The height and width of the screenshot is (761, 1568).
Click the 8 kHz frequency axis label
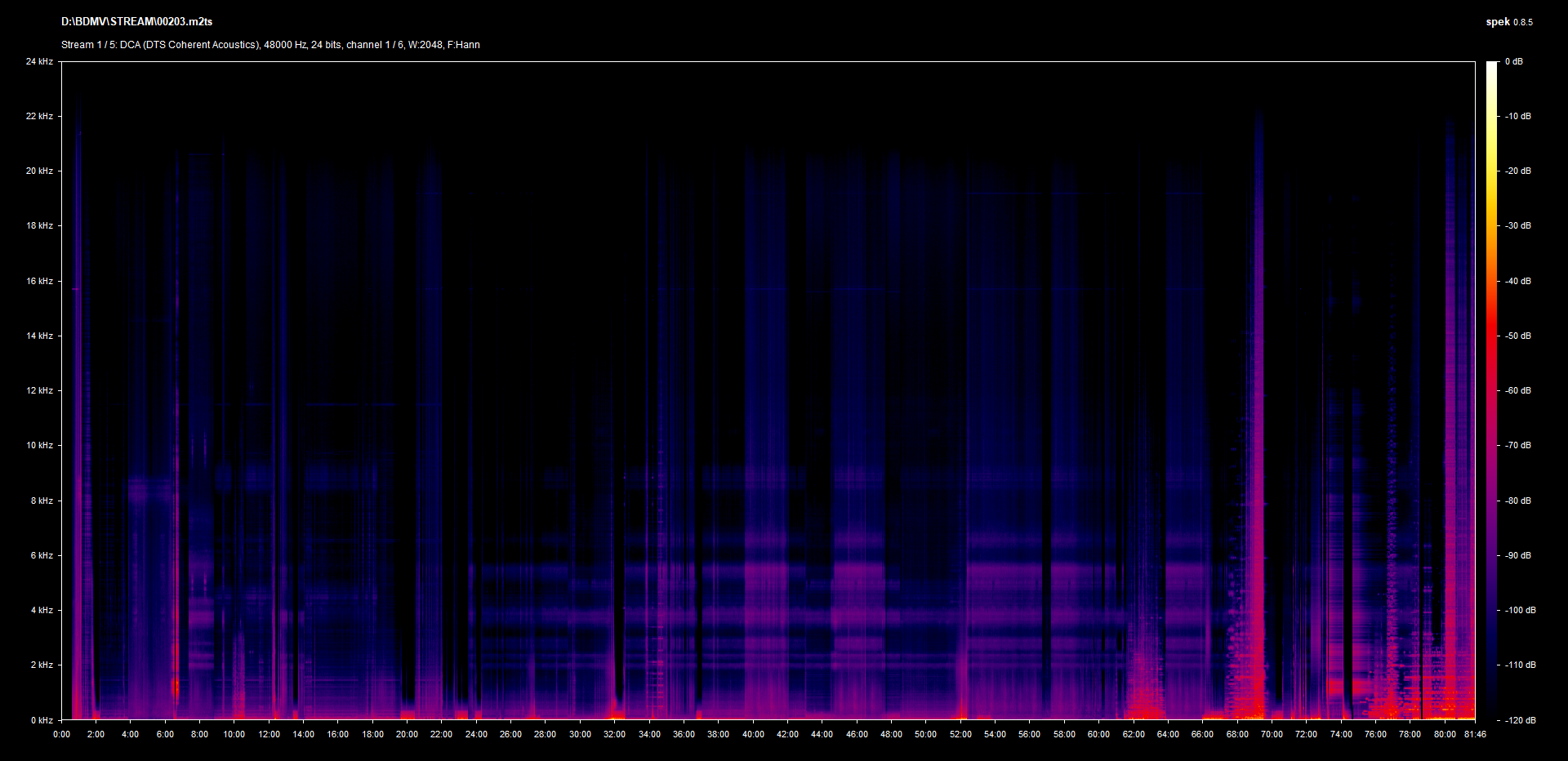42,501
